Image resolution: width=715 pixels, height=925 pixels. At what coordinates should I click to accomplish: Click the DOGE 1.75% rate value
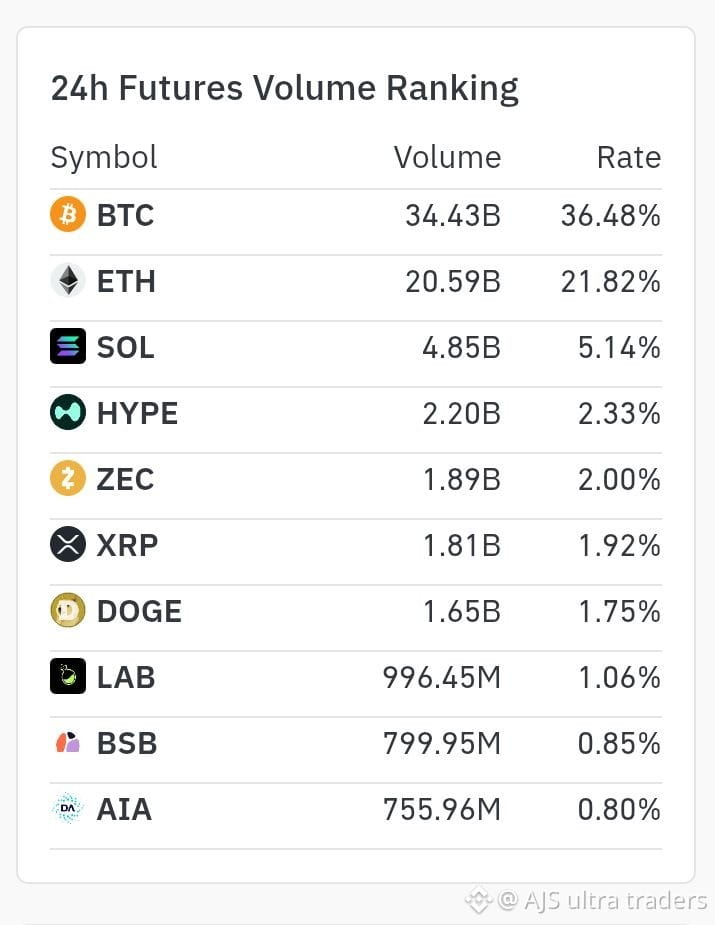click(x=619, y=612)
